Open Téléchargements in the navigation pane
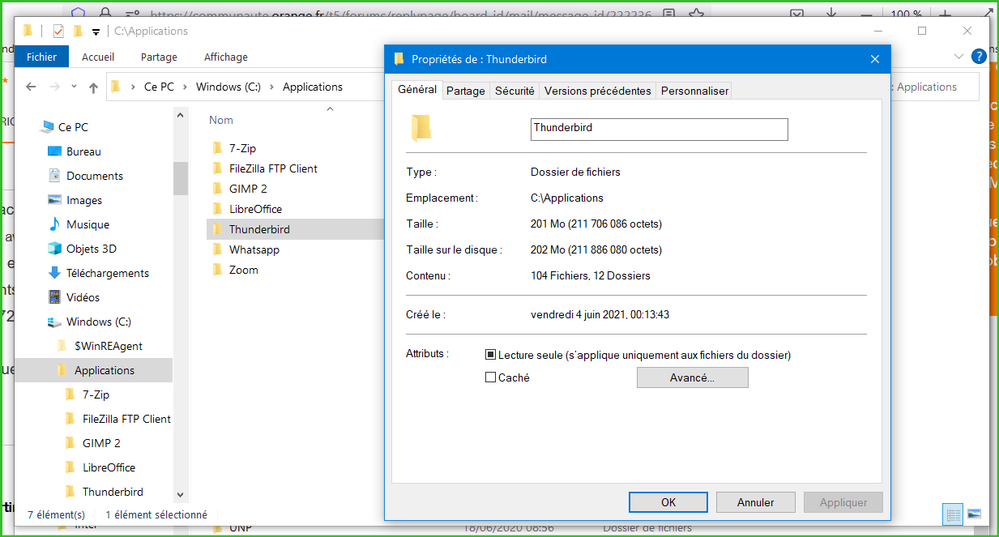 pos(107,273)
